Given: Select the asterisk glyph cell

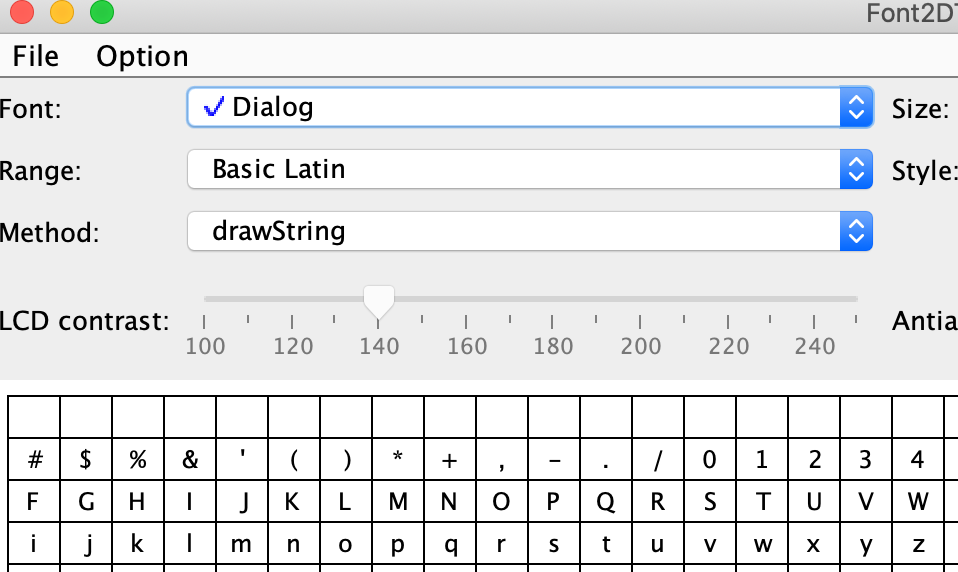Looking at the screenshot, I should point(398,461).
